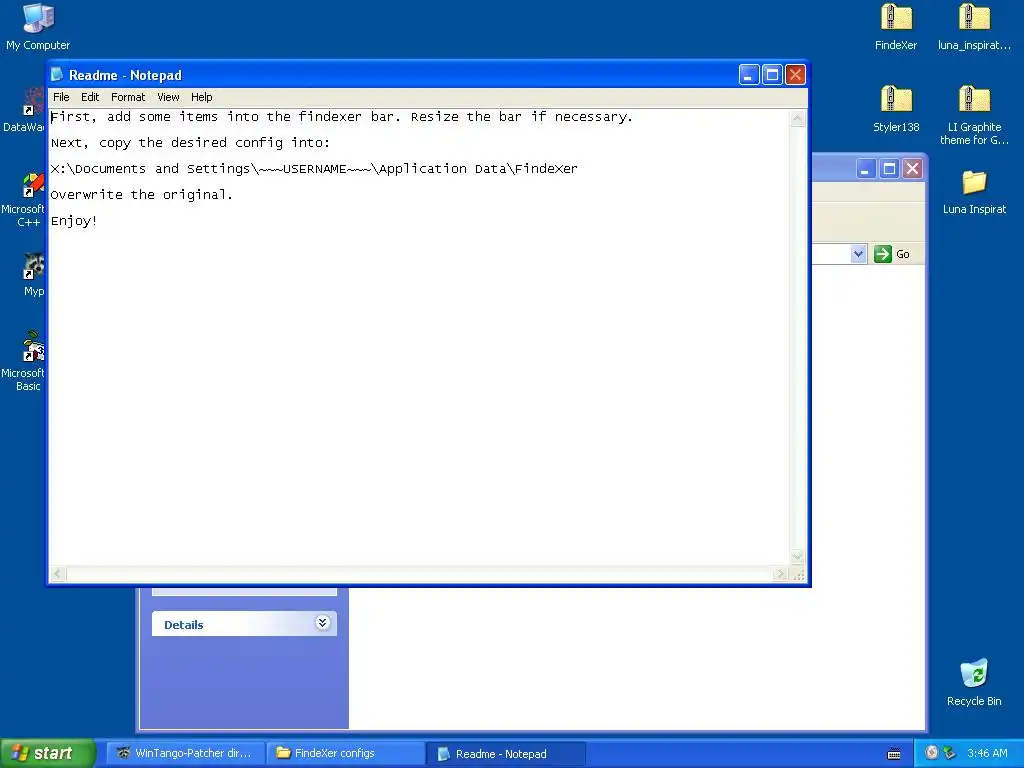Click Notepad vertical scrollbar down arrow
Screen dimensions: 1024x768
[x=797, y=556]
